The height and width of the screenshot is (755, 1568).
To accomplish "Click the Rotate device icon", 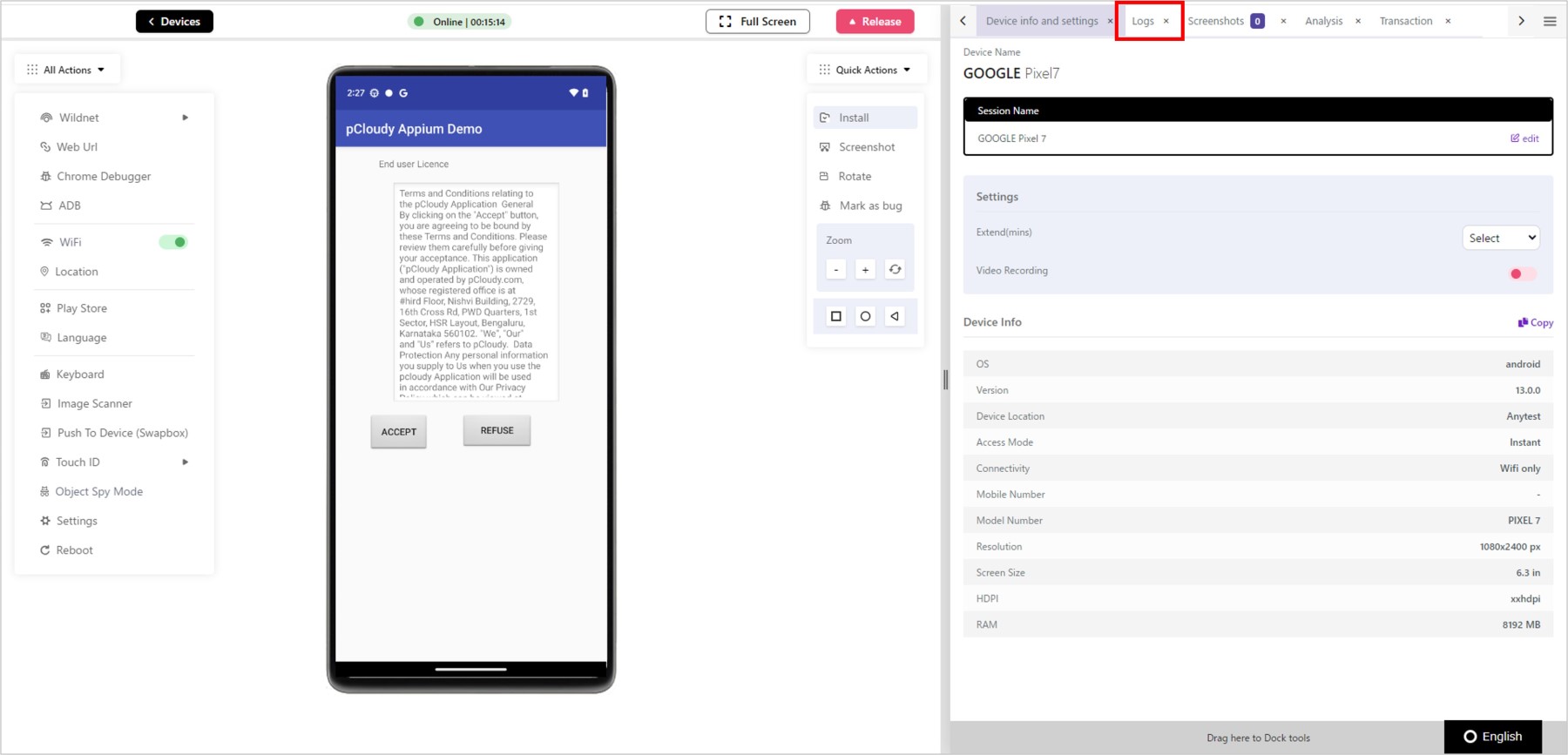I will tap(824, 176).
